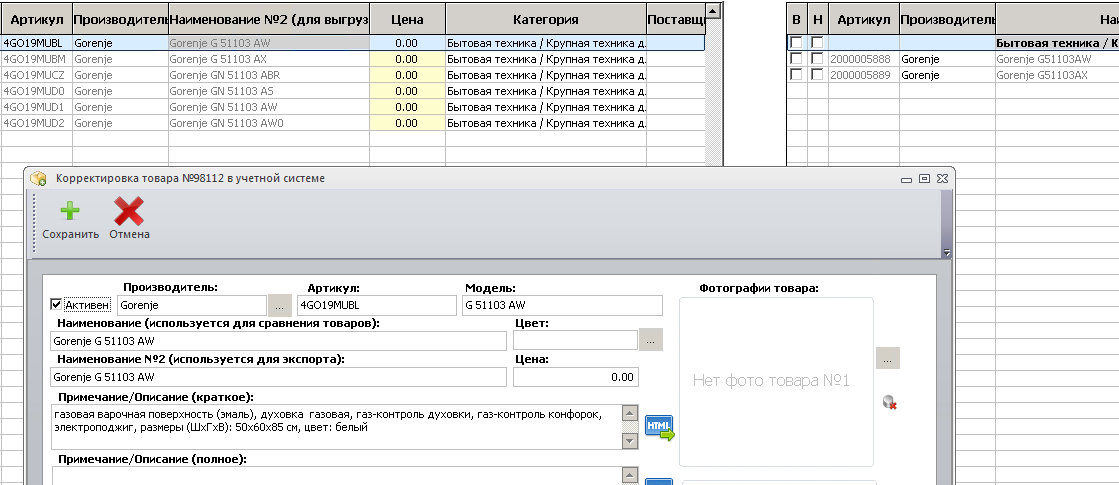Click Gorenje G51103AW name in right table

pos(1044,58)
